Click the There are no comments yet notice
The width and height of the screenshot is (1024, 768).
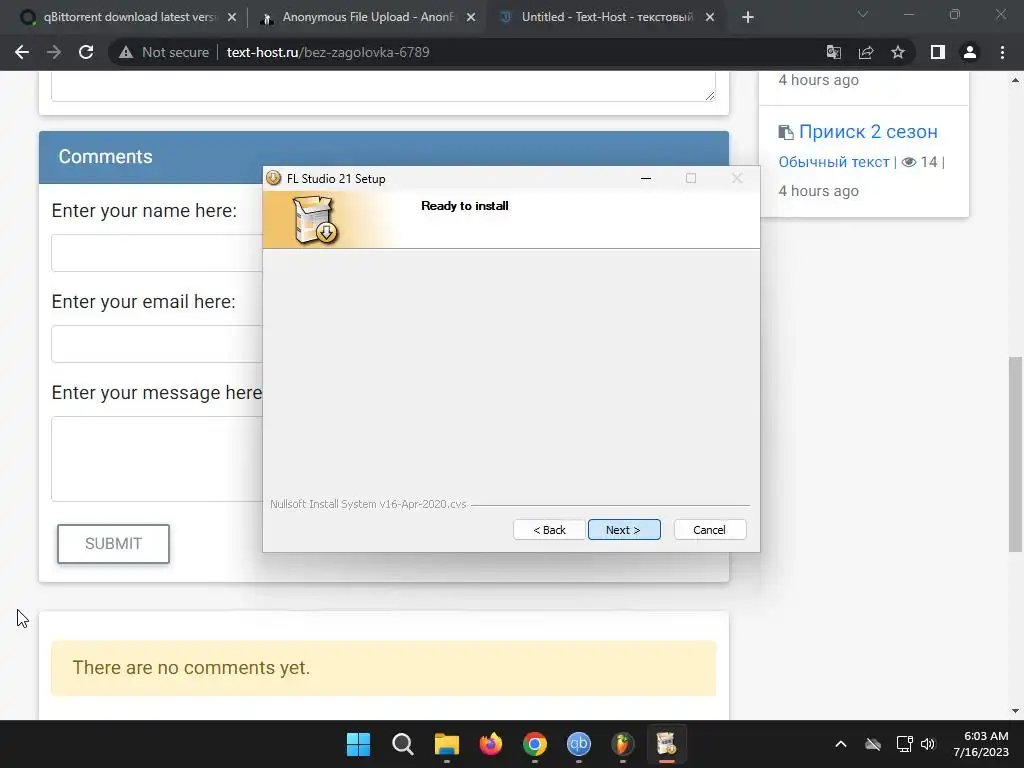383,668
